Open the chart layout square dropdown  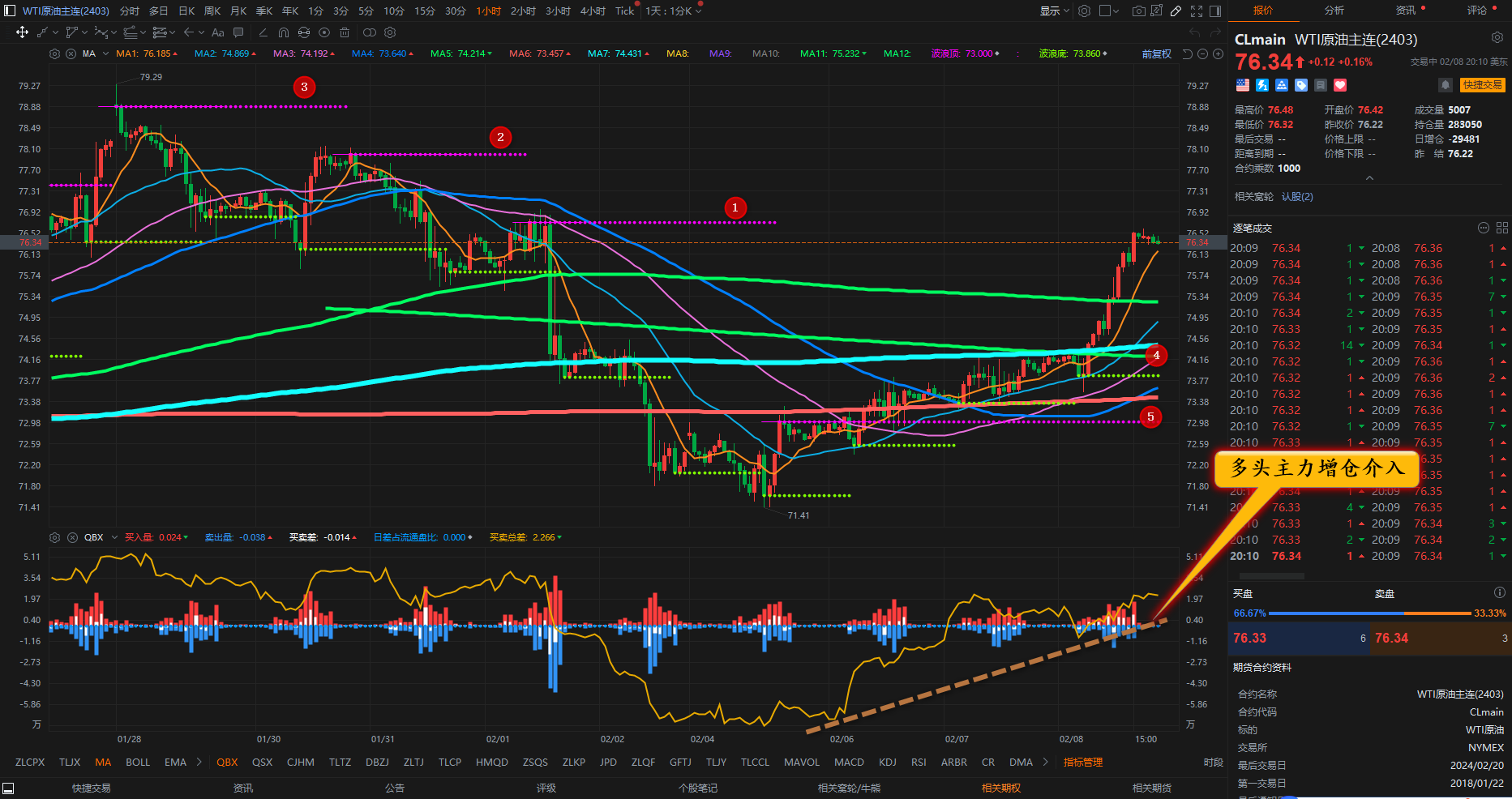1109,11
